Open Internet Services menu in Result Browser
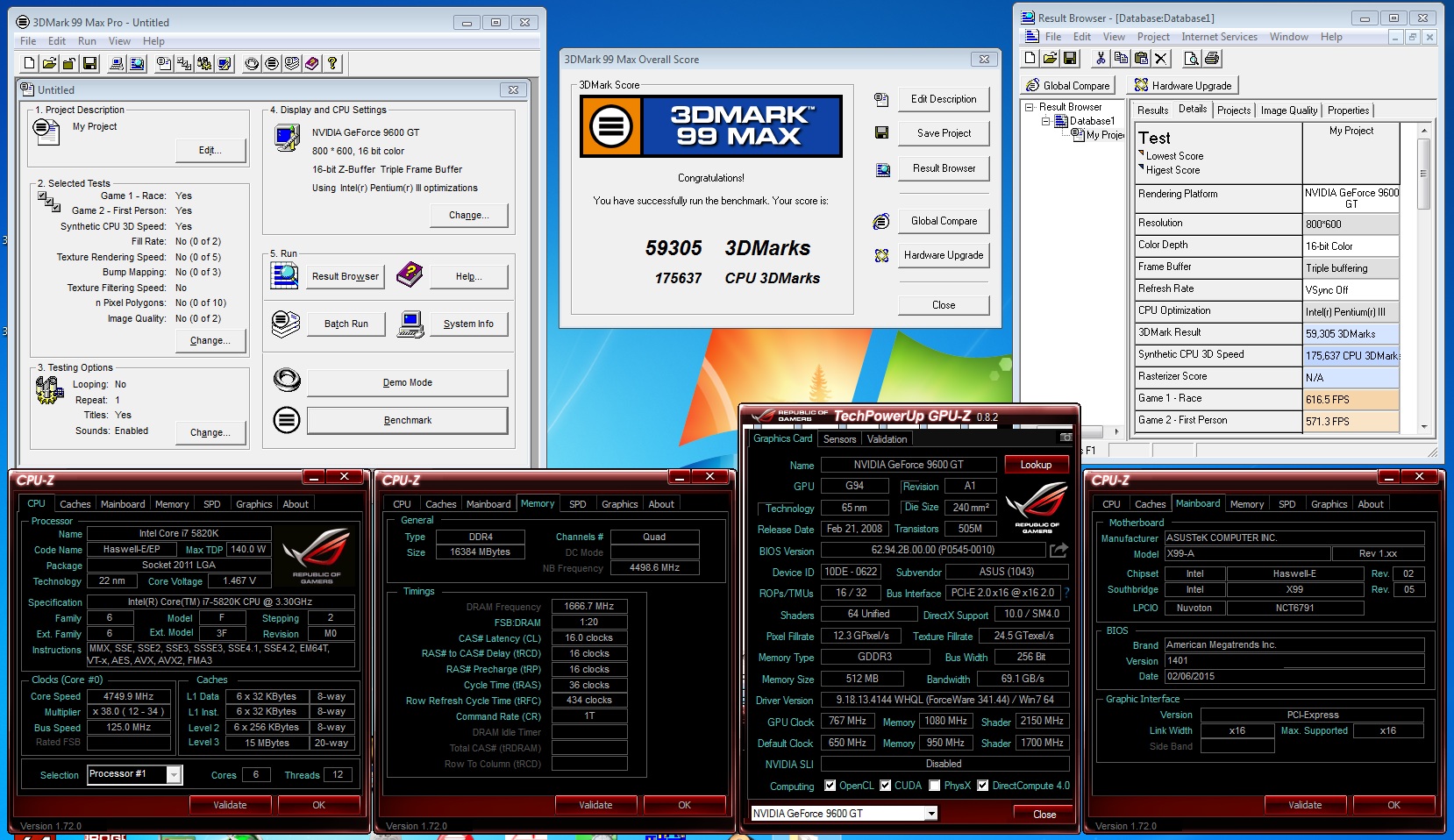 tap(1219, 37)
